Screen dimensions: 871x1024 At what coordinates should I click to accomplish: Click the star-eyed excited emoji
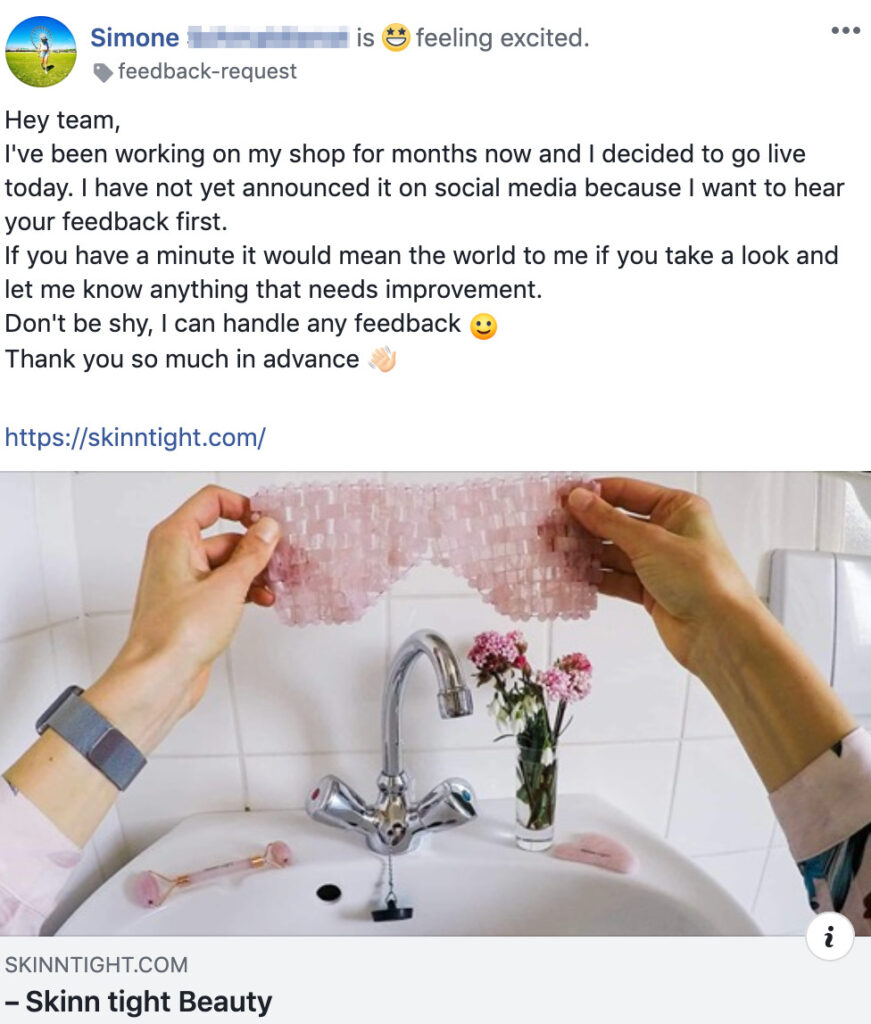pyautogui.click(x=396, y=37)
